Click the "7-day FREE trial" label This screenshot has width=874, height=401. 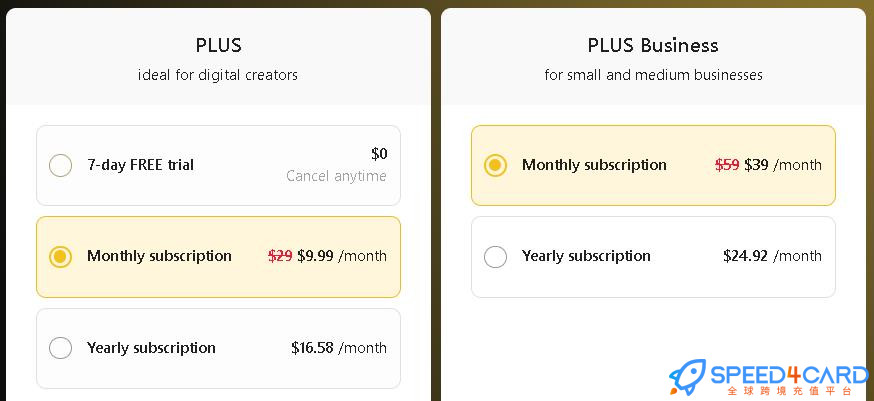140,165
